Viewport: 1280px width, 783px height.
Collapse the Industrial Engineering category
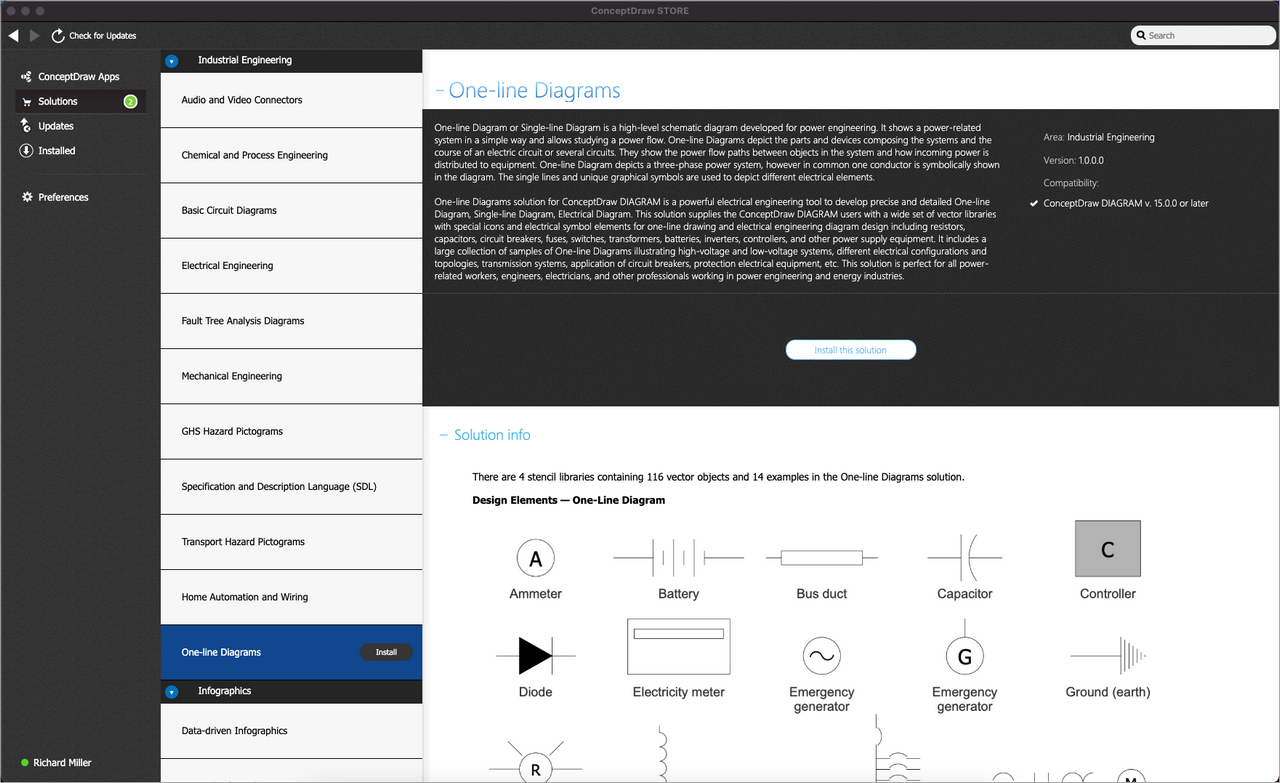[171, 61]
